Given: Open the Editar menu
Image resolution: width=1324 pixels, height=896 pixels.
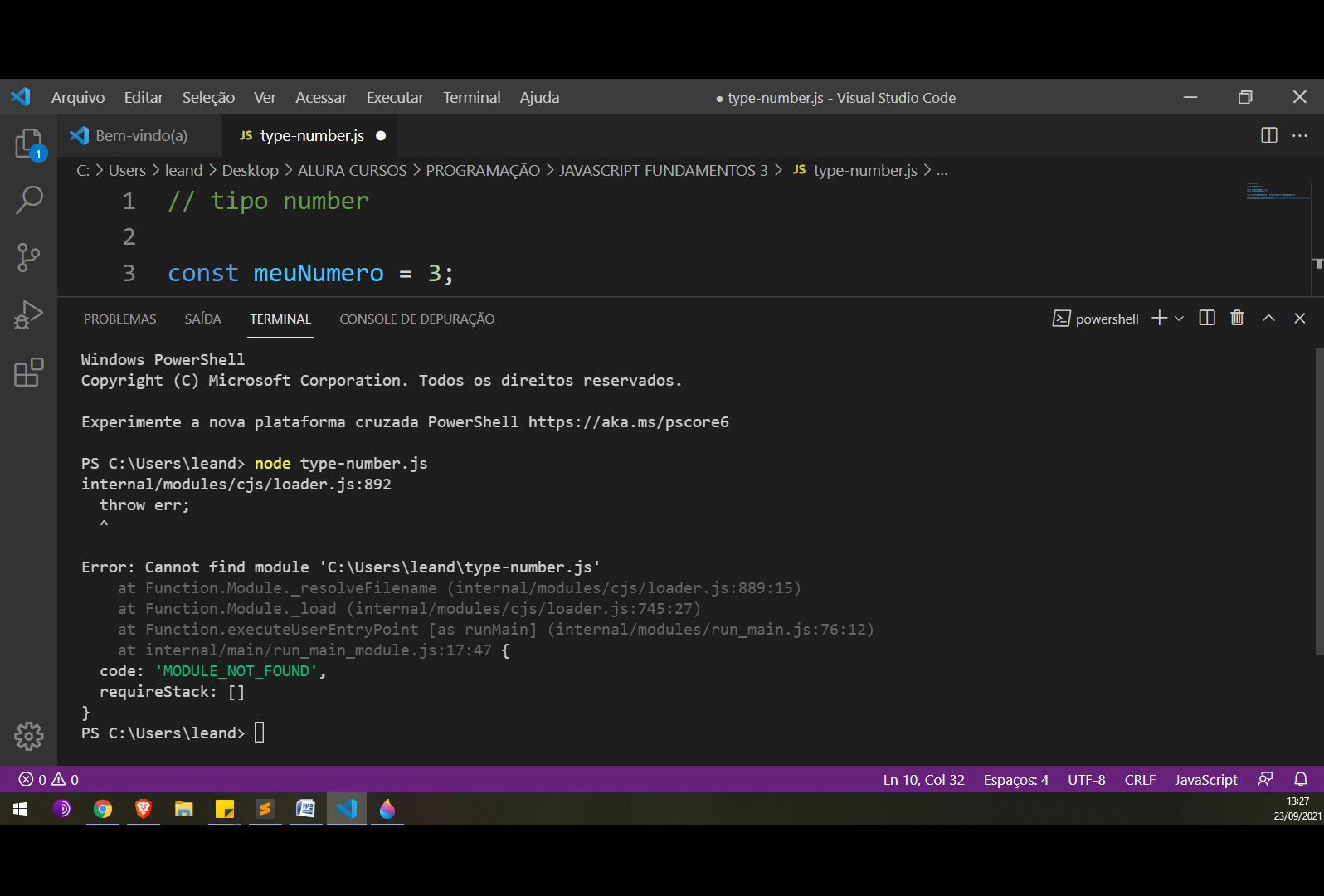Looking at the screenshot, I should (x=144, y=97).
